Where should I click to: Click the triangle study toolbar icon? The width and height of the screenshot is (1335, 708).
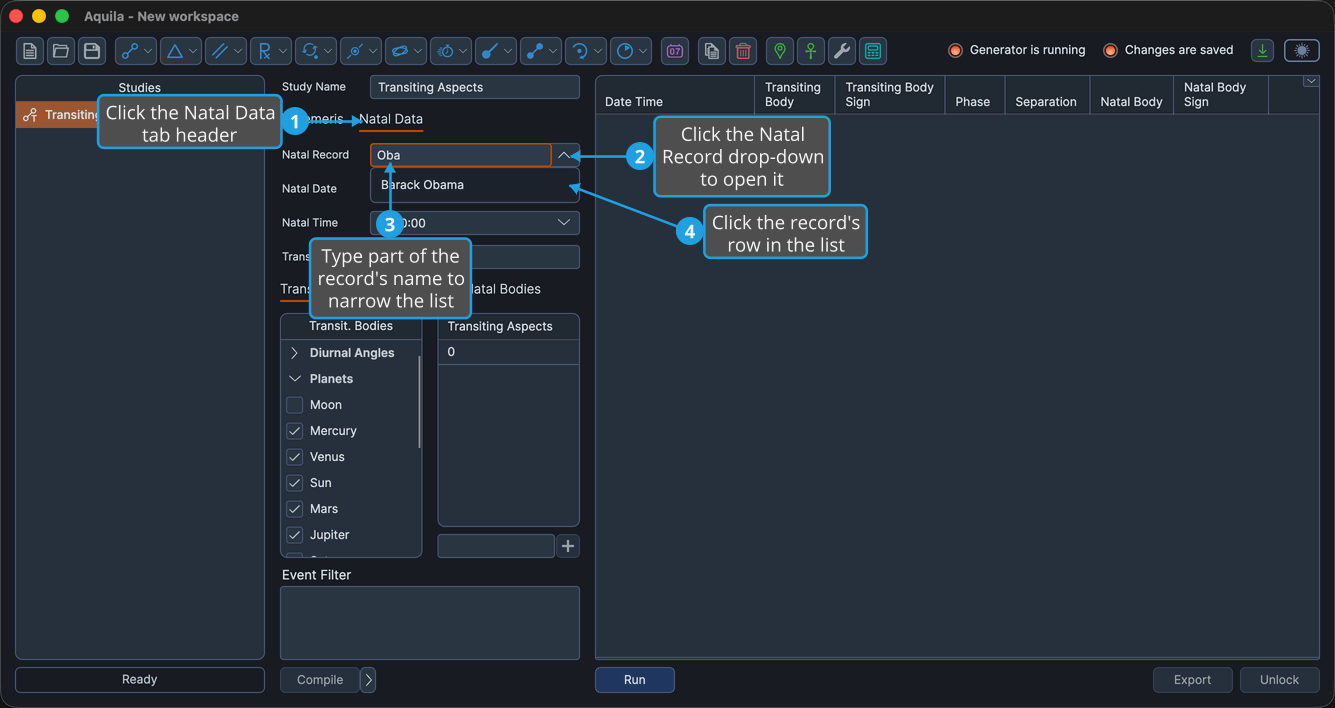pos(181,51)
